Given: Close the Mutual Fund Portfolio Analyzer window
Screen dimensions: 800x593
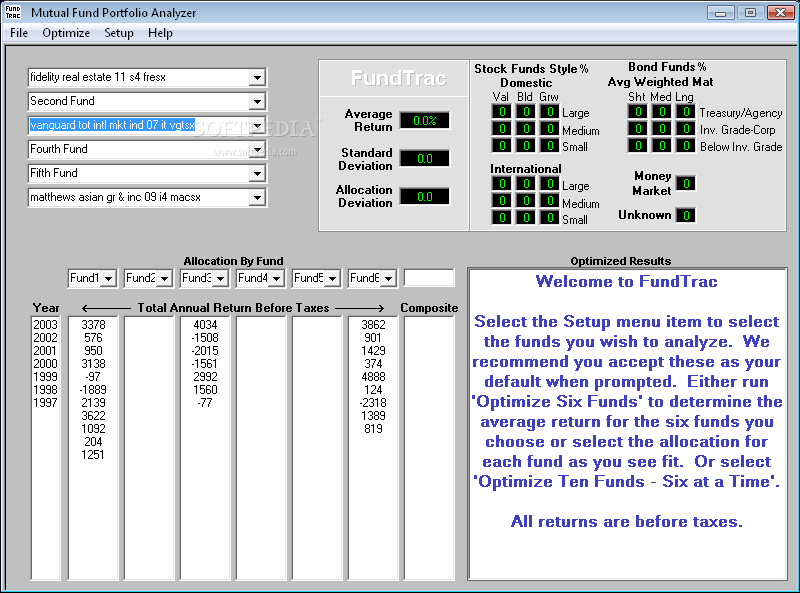Looking at the screenshot, I should click(x=781, y=13).
